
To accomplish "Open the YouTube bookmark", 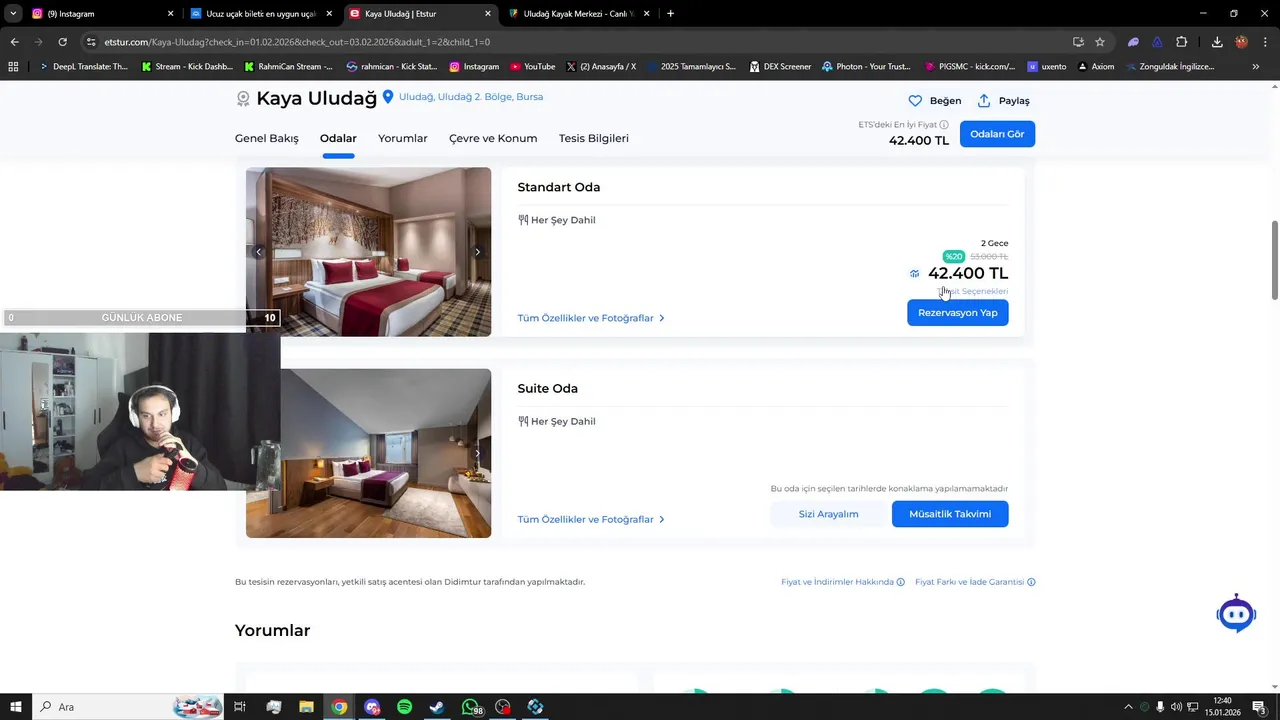I will 532,66.
